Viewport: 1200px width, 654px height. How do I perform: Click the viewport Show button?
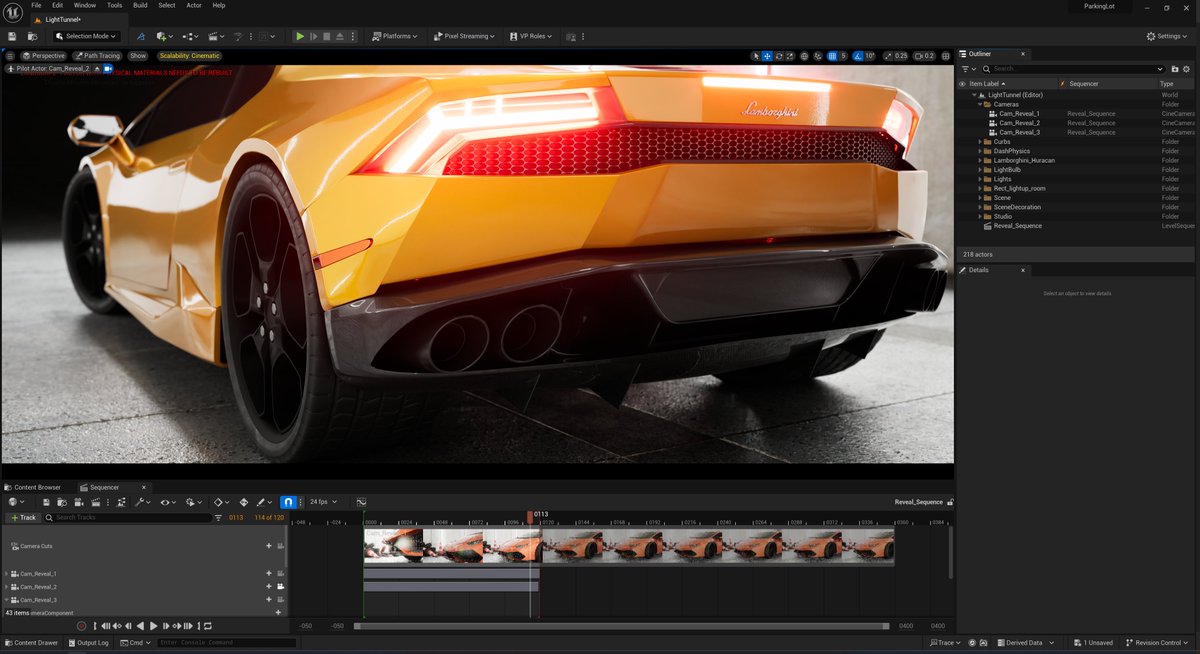[x=138, y=56]
